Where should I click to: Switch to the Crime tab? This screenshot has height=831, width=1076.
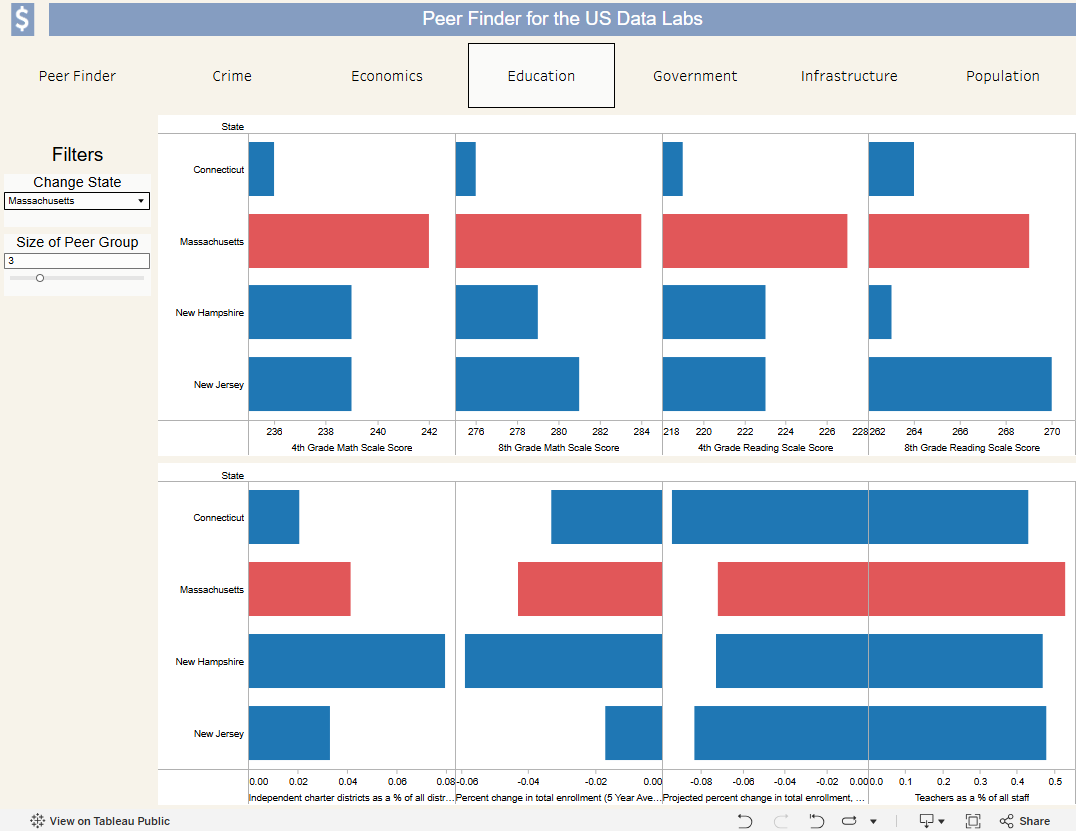(x=232, y=75)
